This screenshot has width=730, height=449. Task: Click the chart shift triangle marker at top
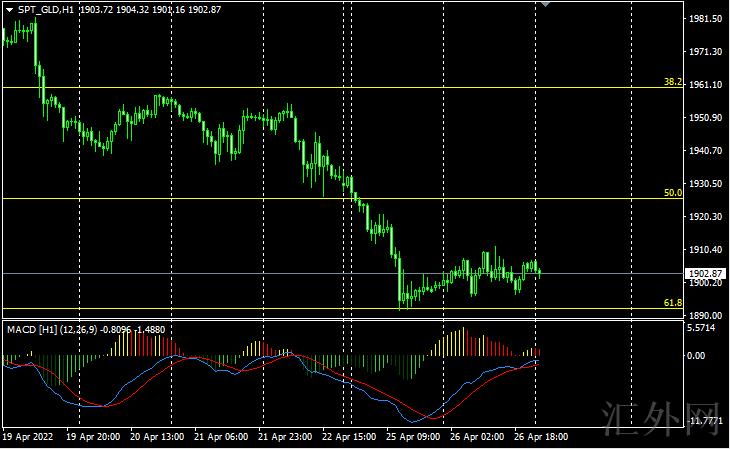[545, 4]
